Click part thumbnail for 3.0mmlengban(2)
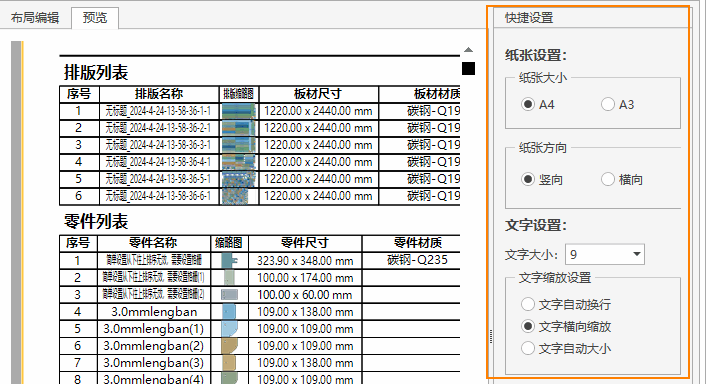Screen dimensions: 706x384 tap(229, 346)
